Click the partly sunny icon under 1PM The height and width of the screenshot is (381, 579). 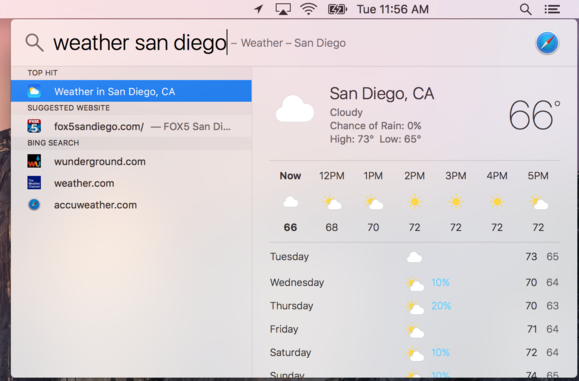[x=373, y=202]
